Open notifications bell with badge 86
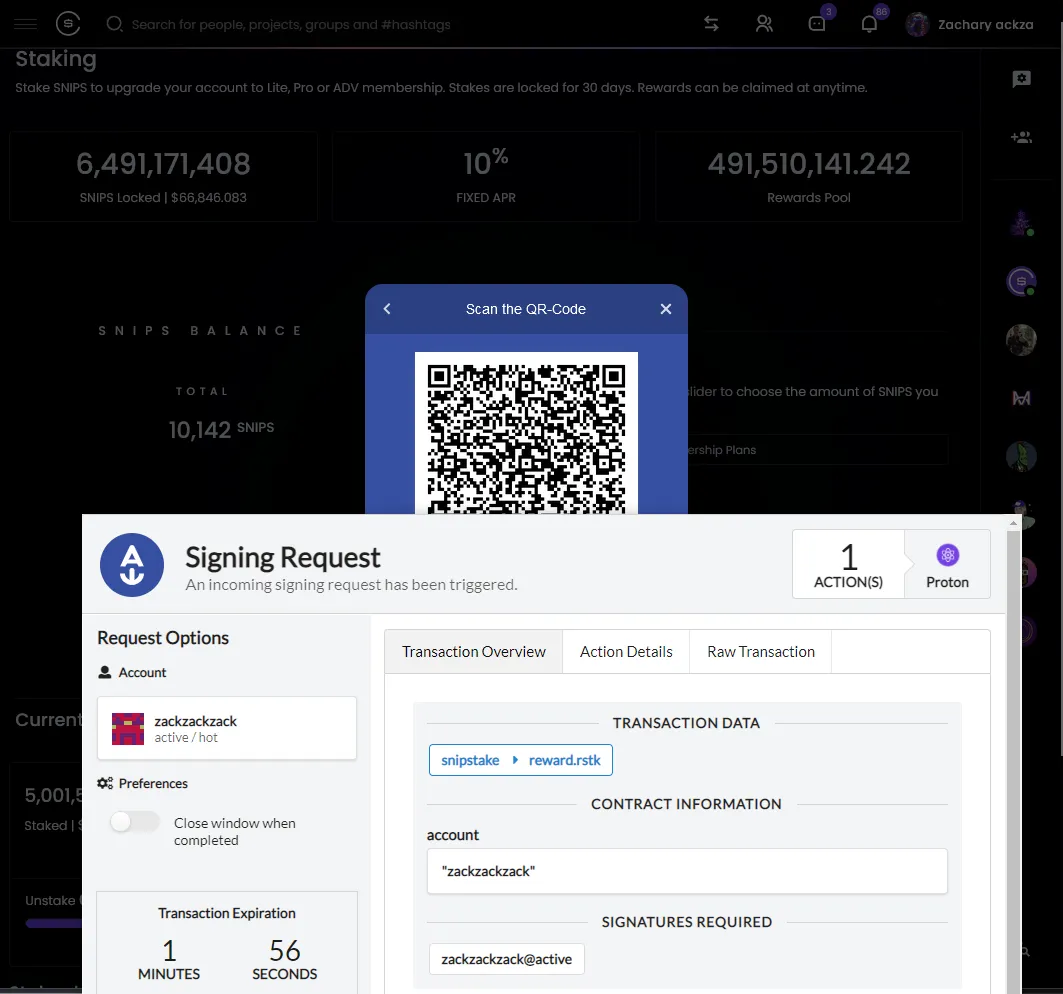The image size is (1063, 994). 869,24
